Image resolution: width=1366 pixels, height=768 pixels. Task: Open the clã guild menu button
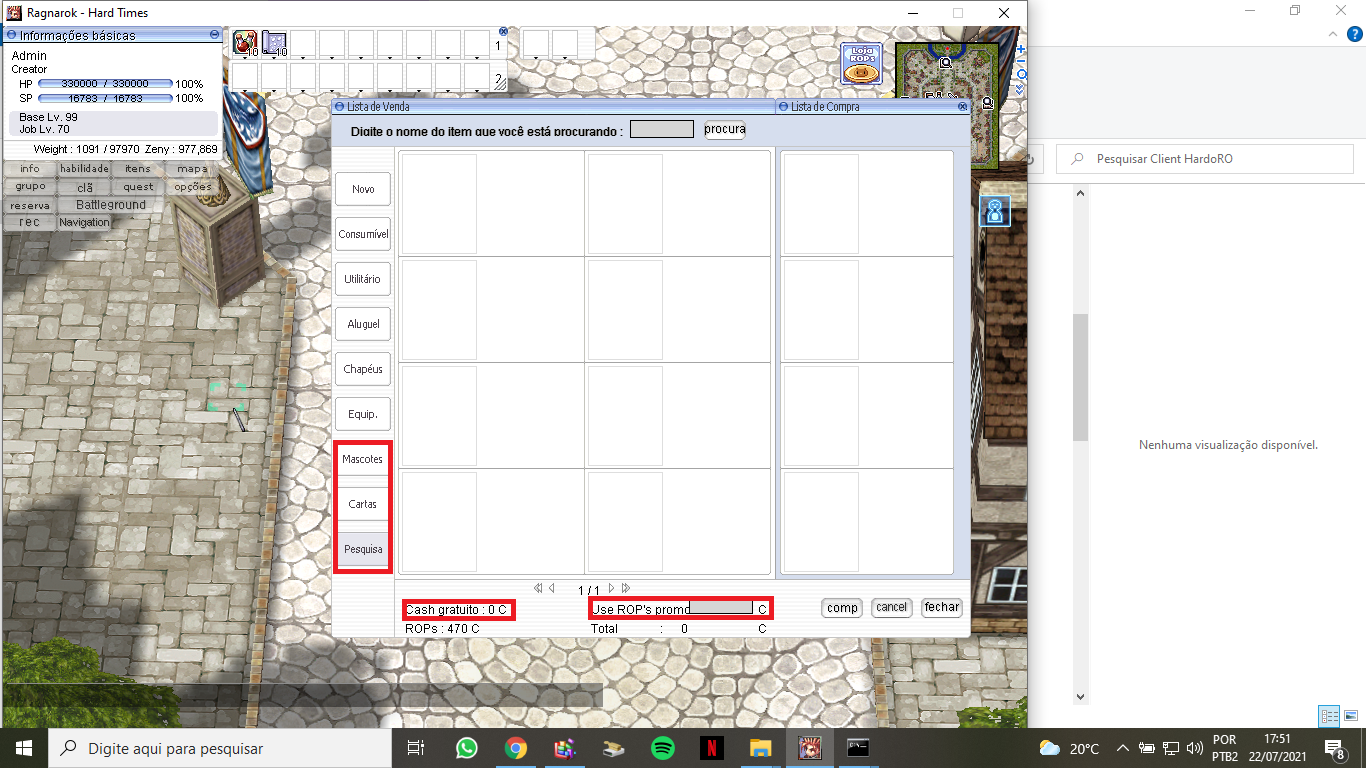point(84,187)
